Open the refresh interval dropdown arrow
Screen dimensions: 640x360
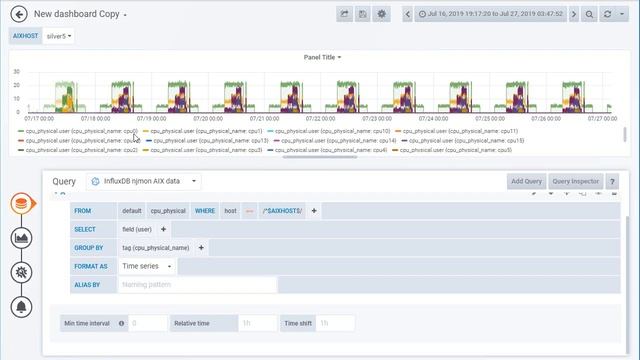(622, 14)
